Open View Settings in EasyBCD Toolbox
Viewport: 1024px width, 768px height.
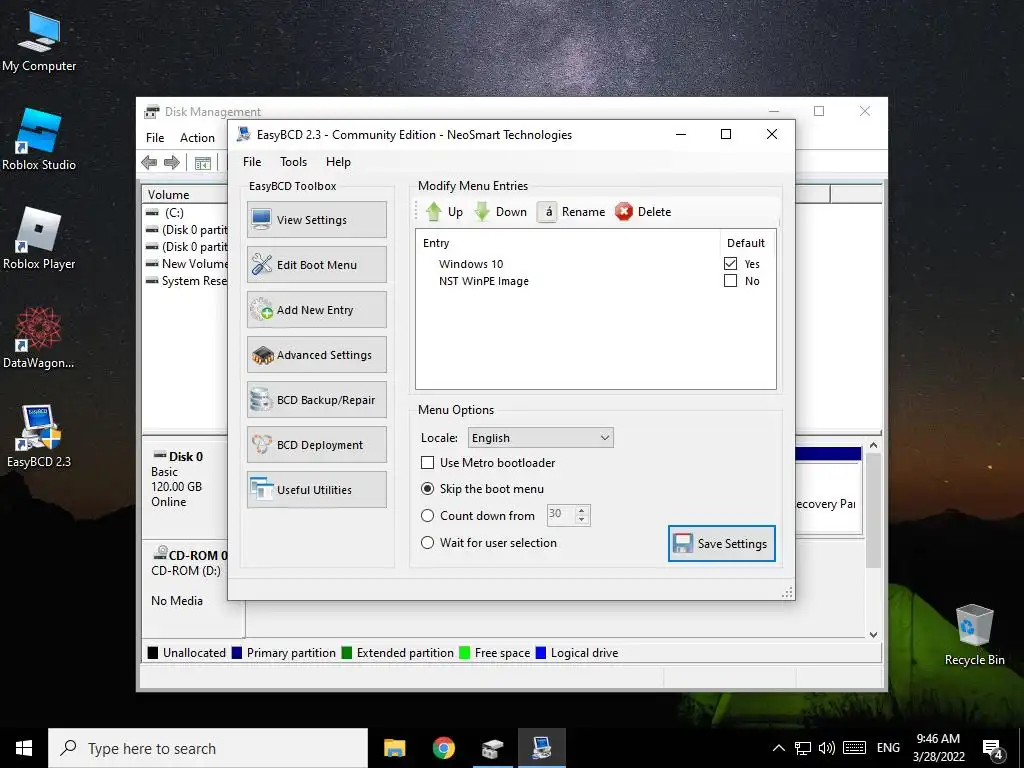317,219
